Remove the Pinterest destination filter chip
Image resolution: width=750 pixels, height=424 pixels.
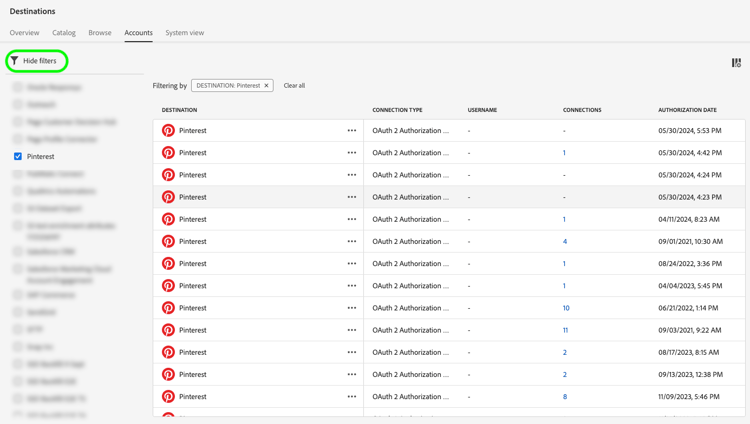pos(267,86)
